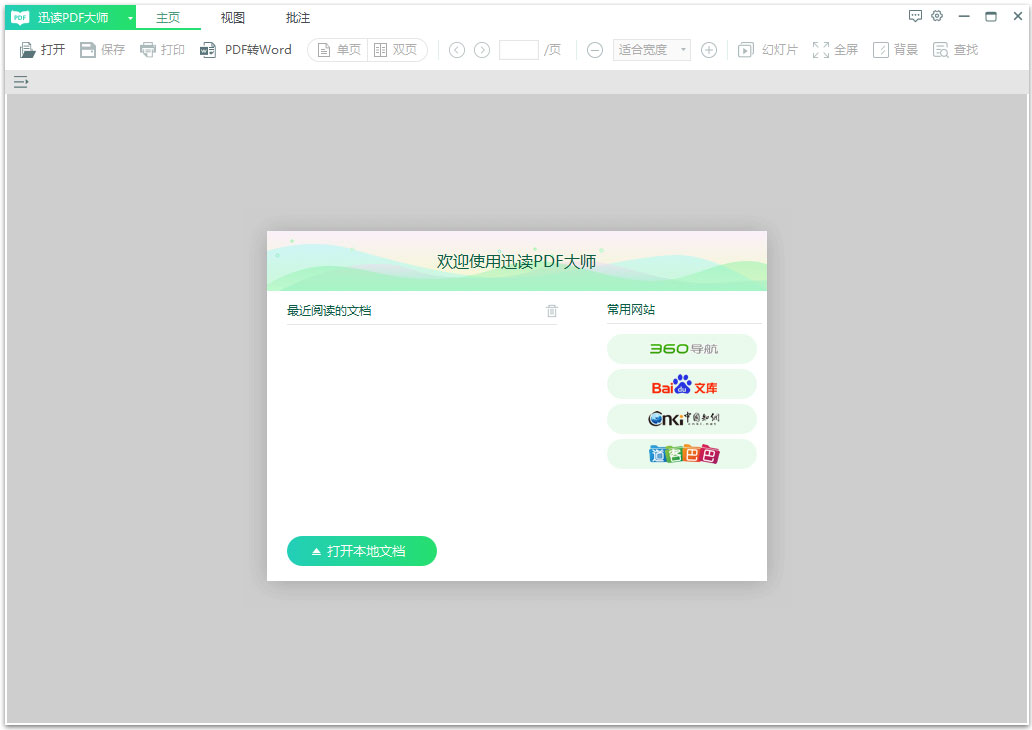The image size is (1032, 730).
Task: Open the 适合宽度 zoom dropdown
Action: pos(652,50)
